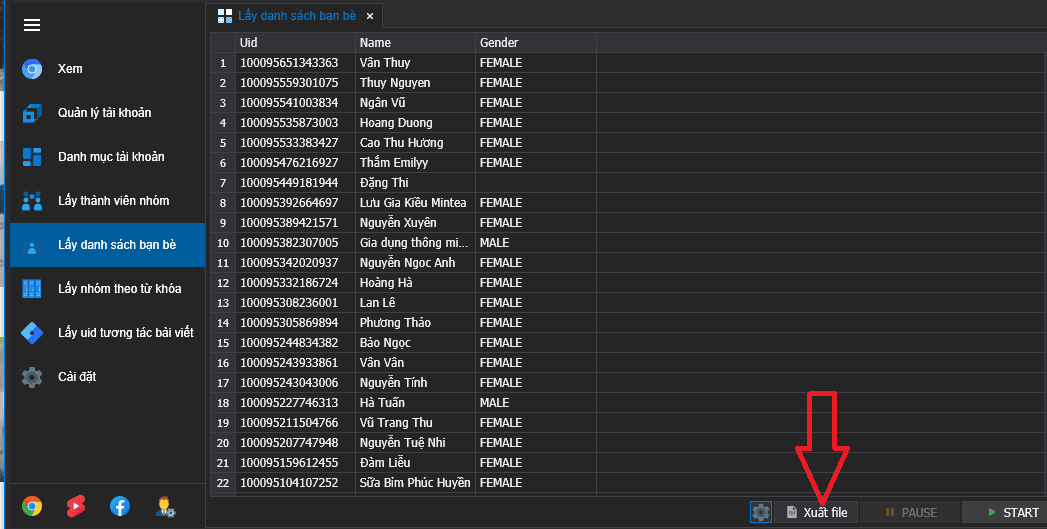Open the hamburger menu

(x=32, y=25)
